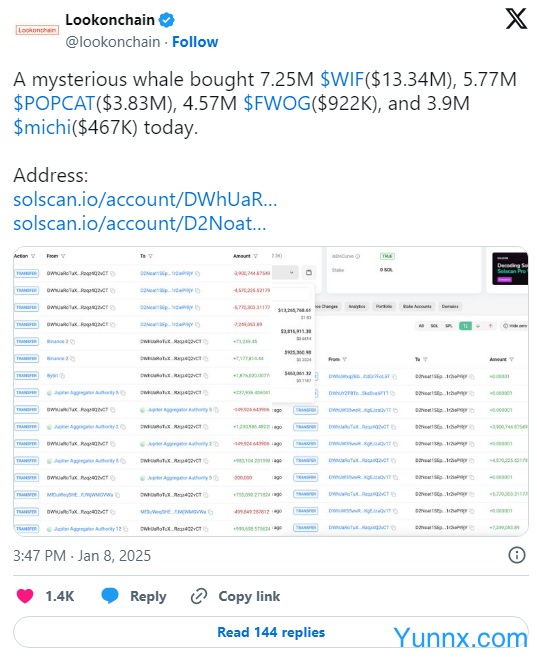
Task: Open the Lookonchain profile avatar
Action: tap(37, 30)
